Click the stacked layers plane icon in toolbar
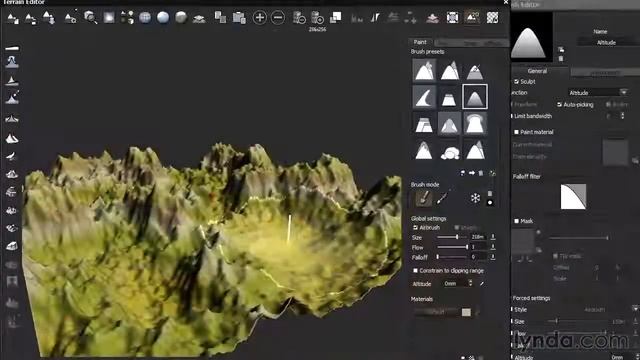 (x=199, y=18)
